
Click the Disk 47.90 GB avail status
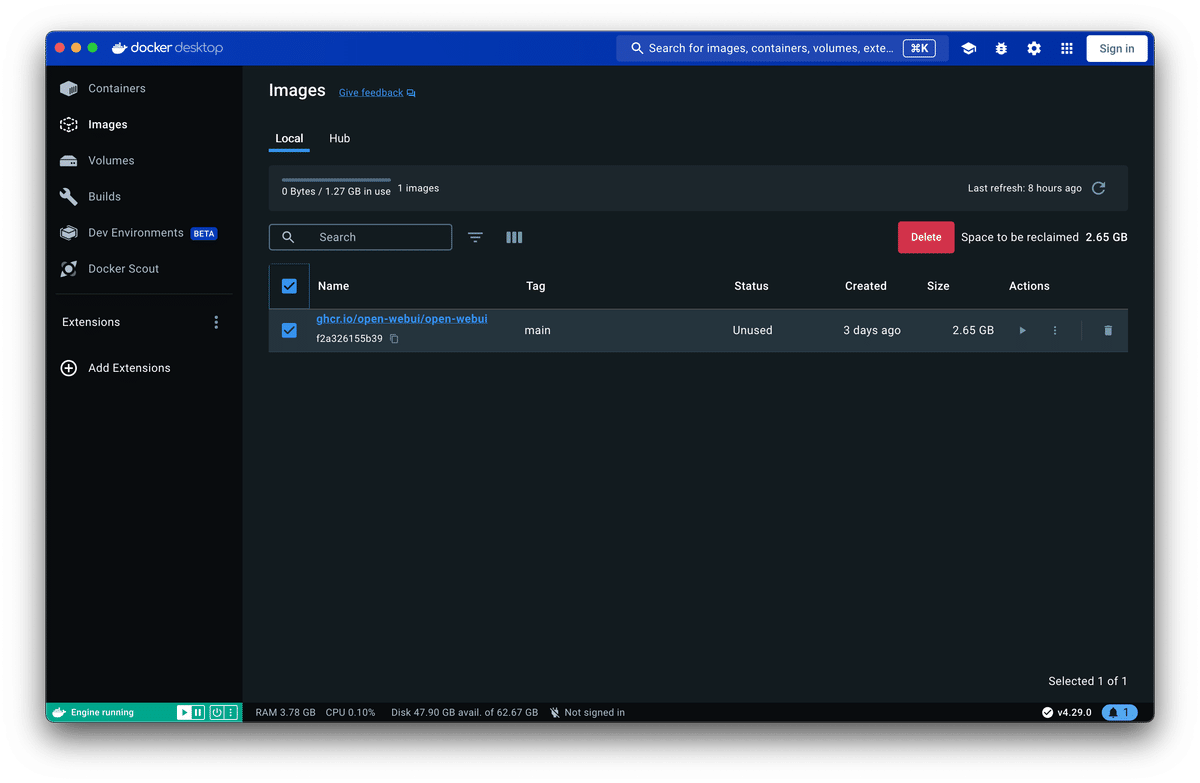464,713
